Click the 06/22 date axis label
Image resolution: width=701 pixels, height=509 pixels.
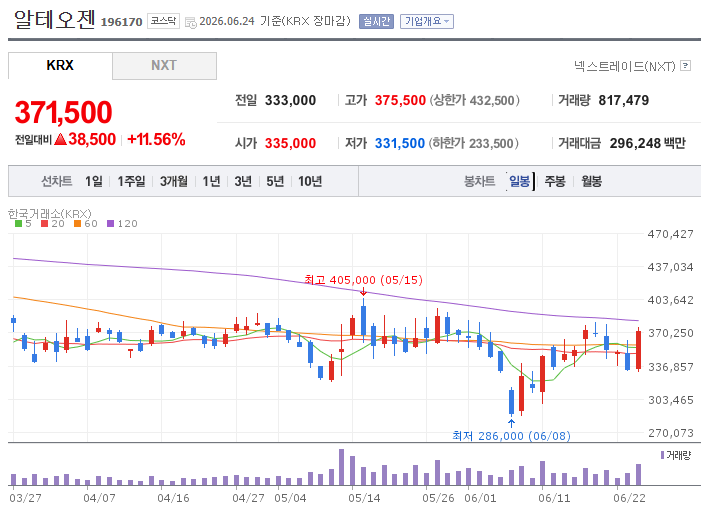[x=629, y=498]
